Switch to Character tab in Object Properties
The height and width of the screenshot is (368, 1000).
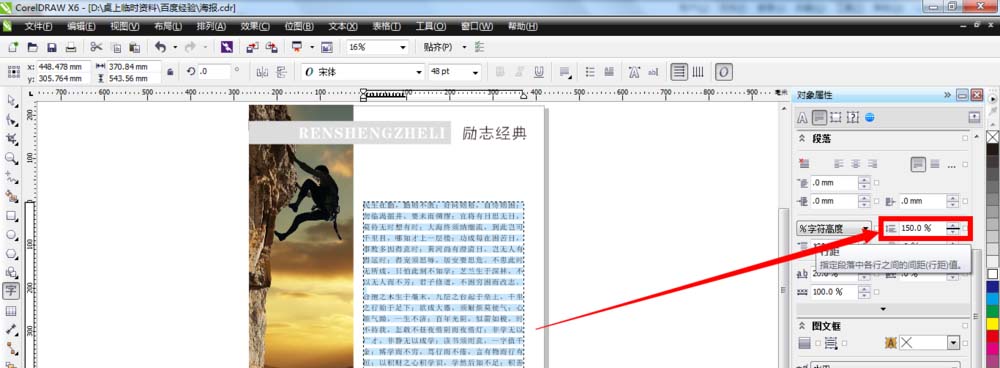pos(803,117)
